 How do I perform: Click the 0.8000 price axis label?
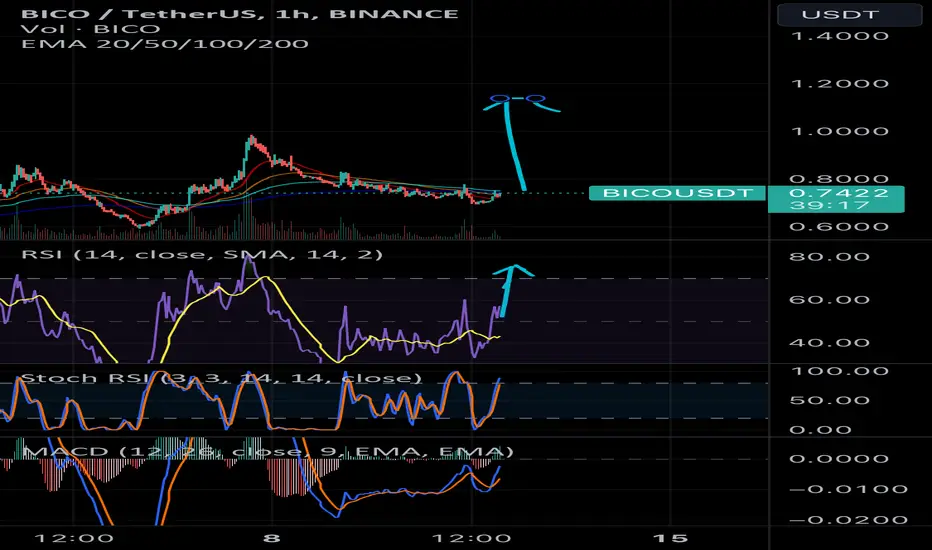point(839,179)
